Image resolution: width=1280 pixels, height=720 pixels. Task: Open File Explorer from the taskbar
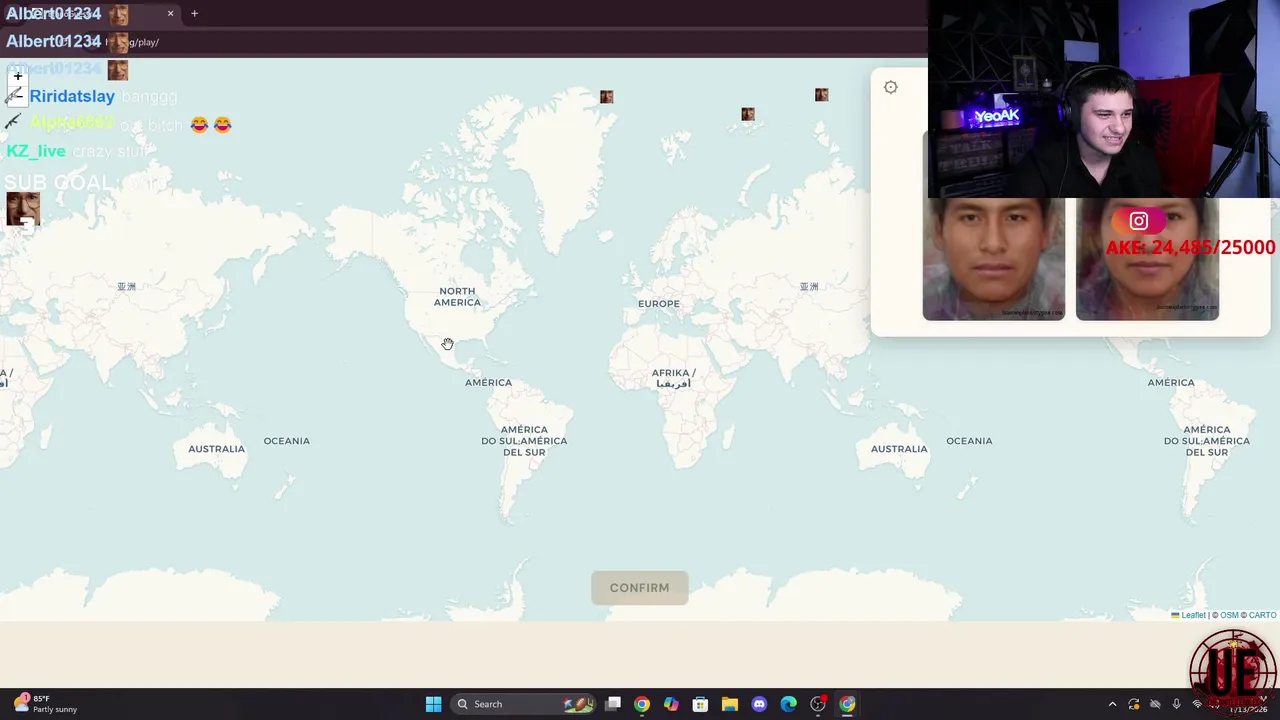730,704
